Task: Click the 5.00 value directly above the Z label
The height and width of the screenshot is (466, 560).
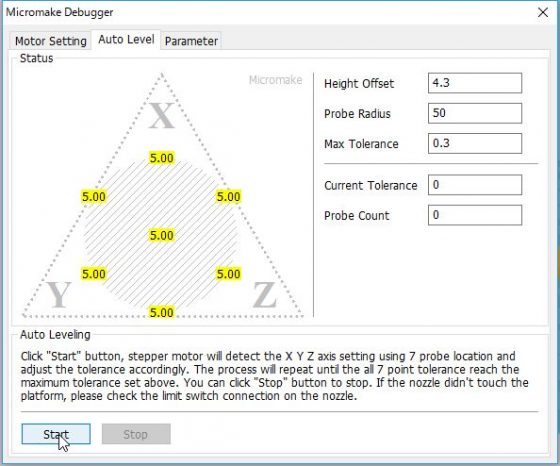Action: (x=229, y=274)
